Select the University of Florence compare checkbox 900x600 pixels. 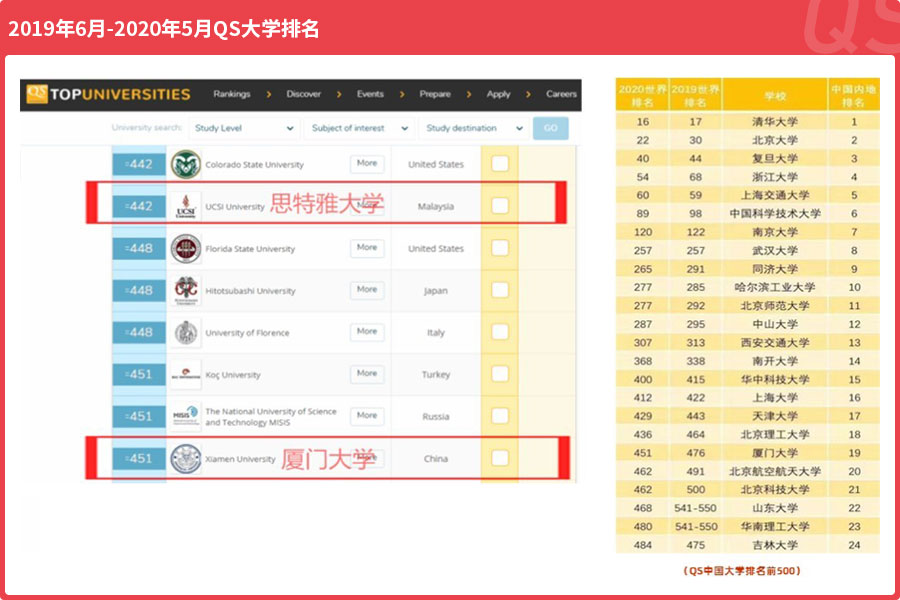pos(500,332)
